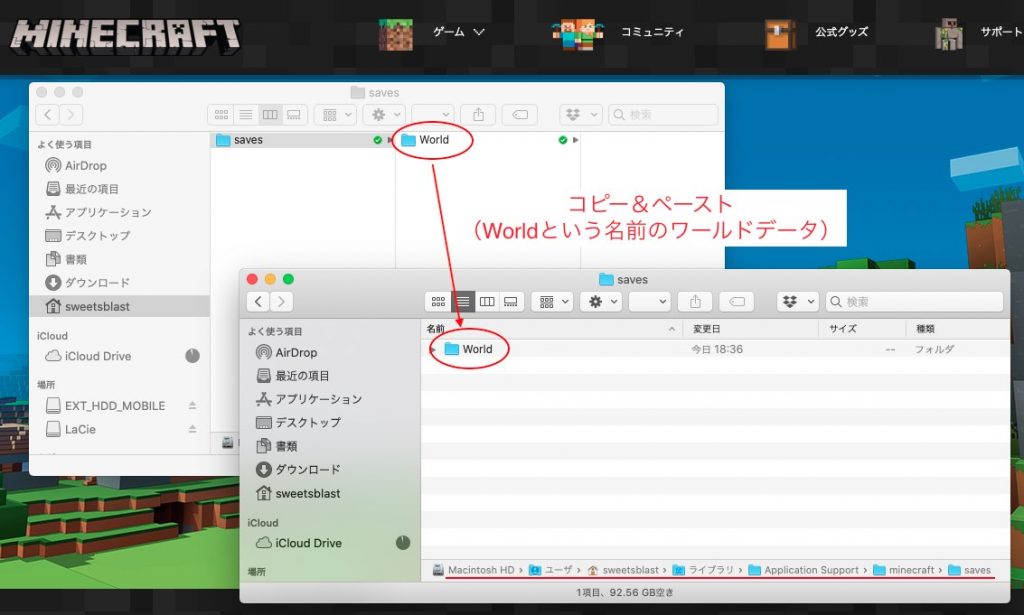Open group-by dropdown in front window
The height and width of the screenshot is (615, 1024).
pyautogui.click(x=552, y=302)
